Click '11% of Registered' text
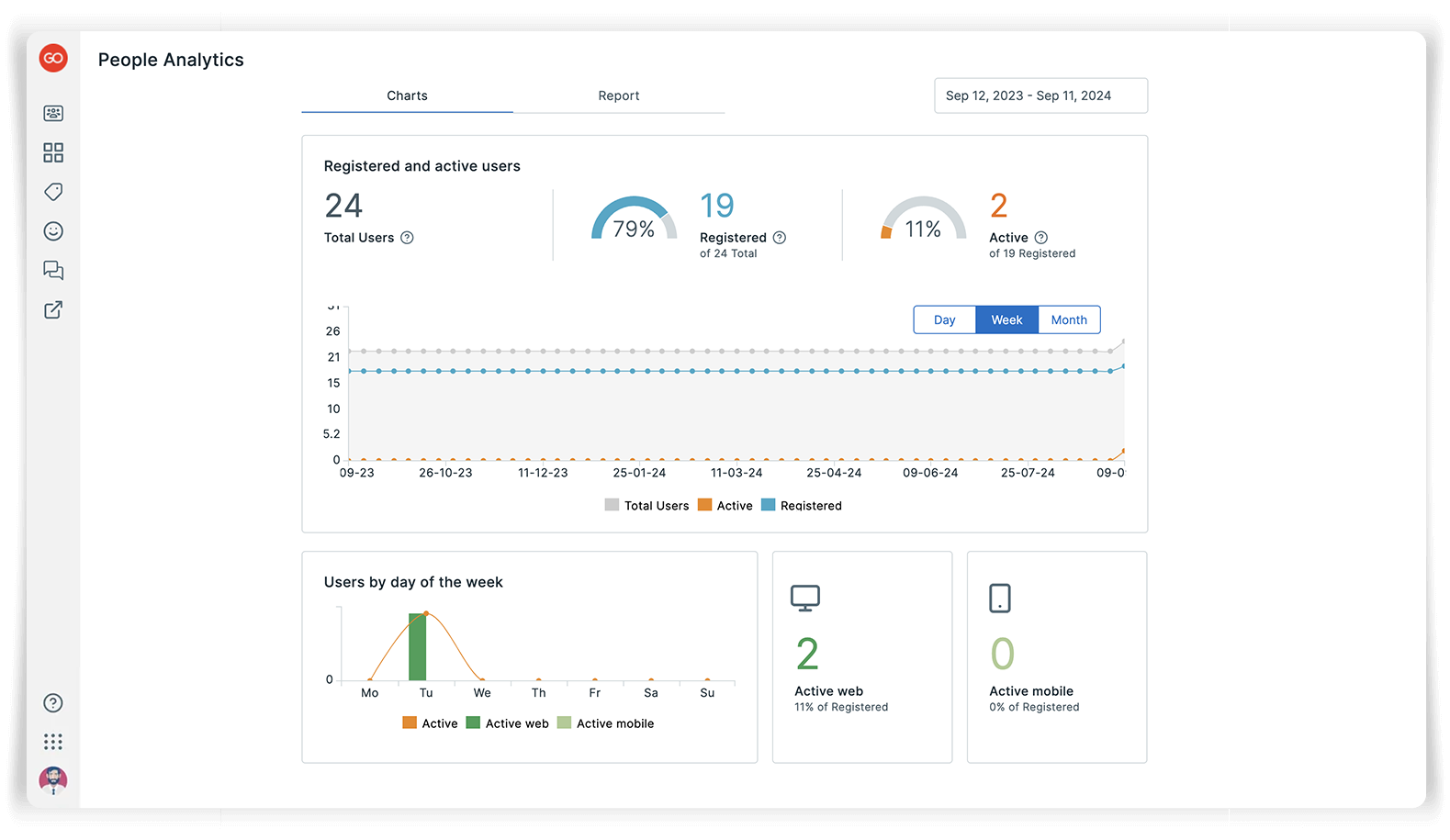The height and width of the screenshot is (840, 1450). [x=841, y=707]
